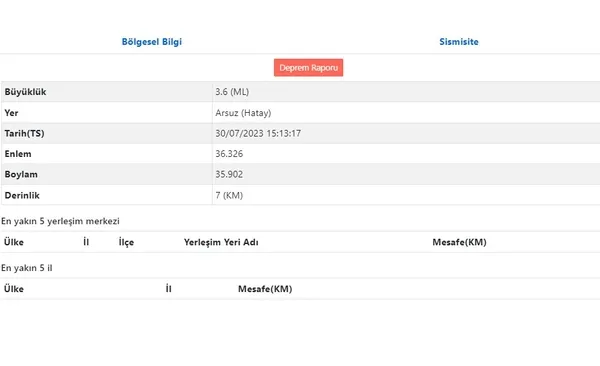Select the magnitude value 3.6 (ML)
Viewport: 600px width, 366px height.
(232, 92)
